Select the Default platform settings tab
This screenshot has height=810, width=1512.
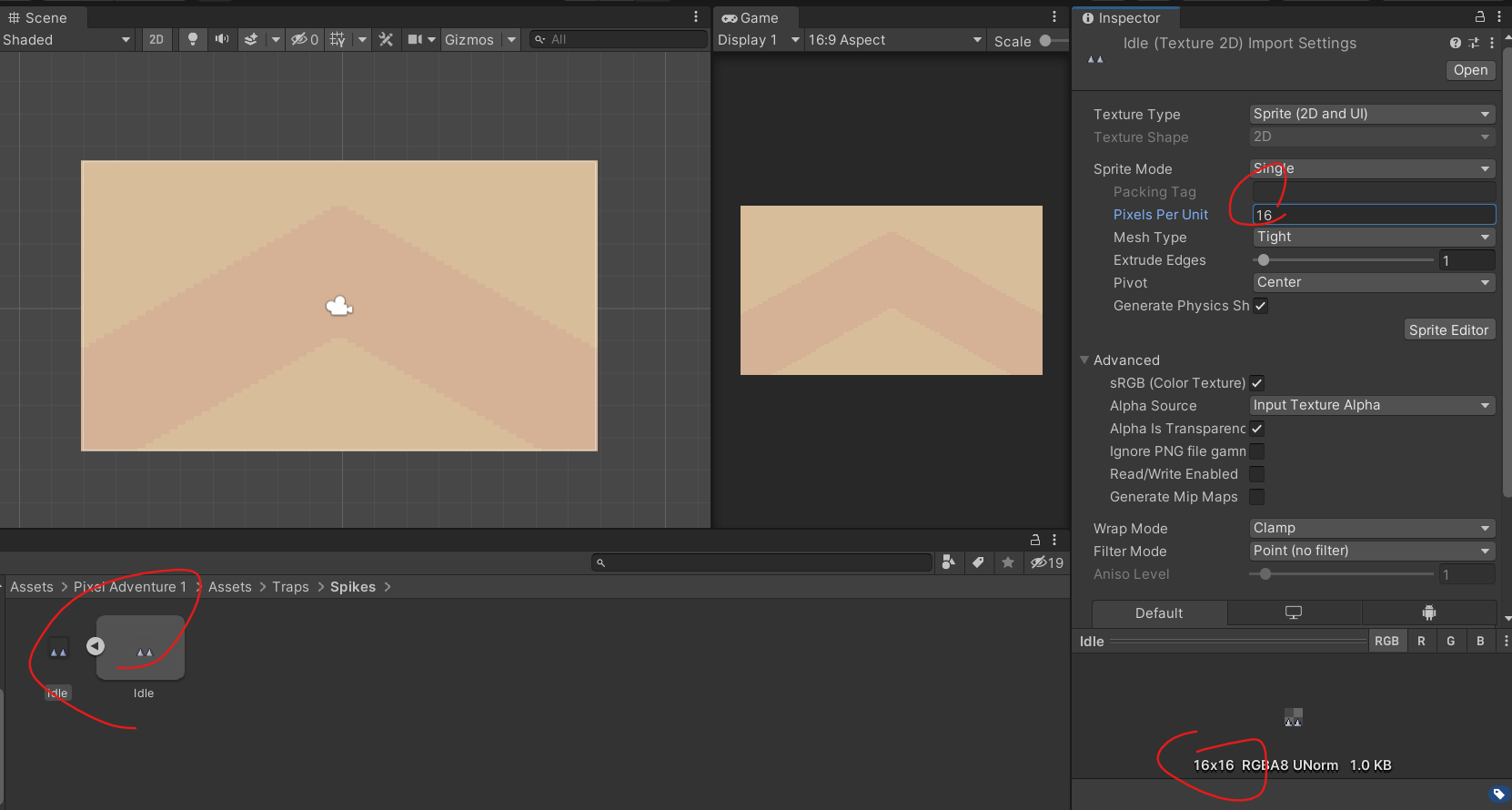coord(1159,613)
